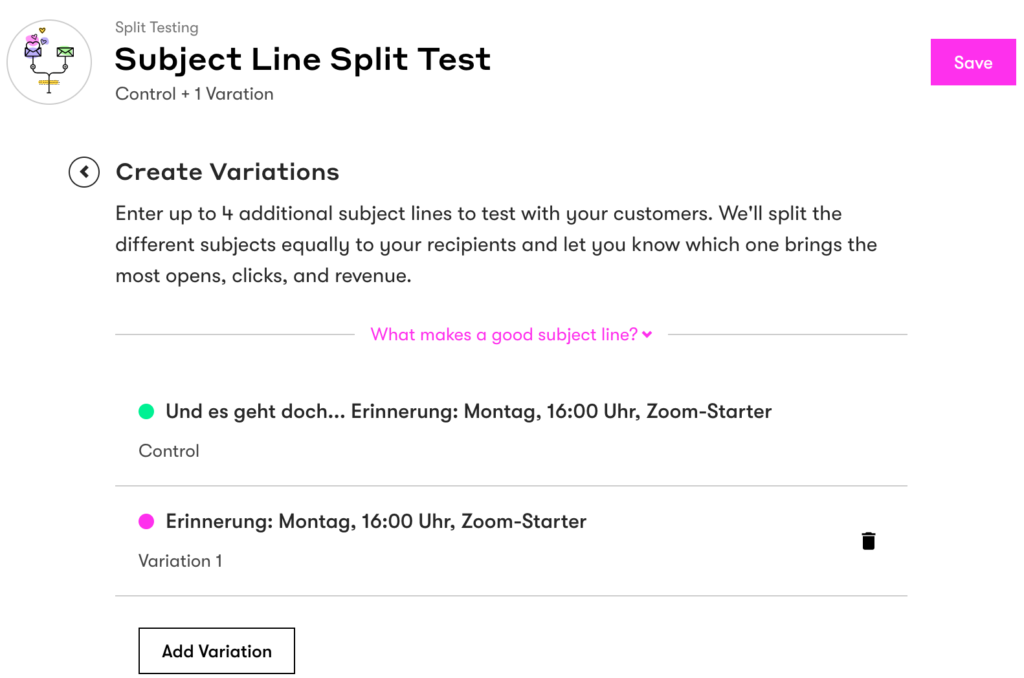Click the split testing logo illustration

[49, 62]
